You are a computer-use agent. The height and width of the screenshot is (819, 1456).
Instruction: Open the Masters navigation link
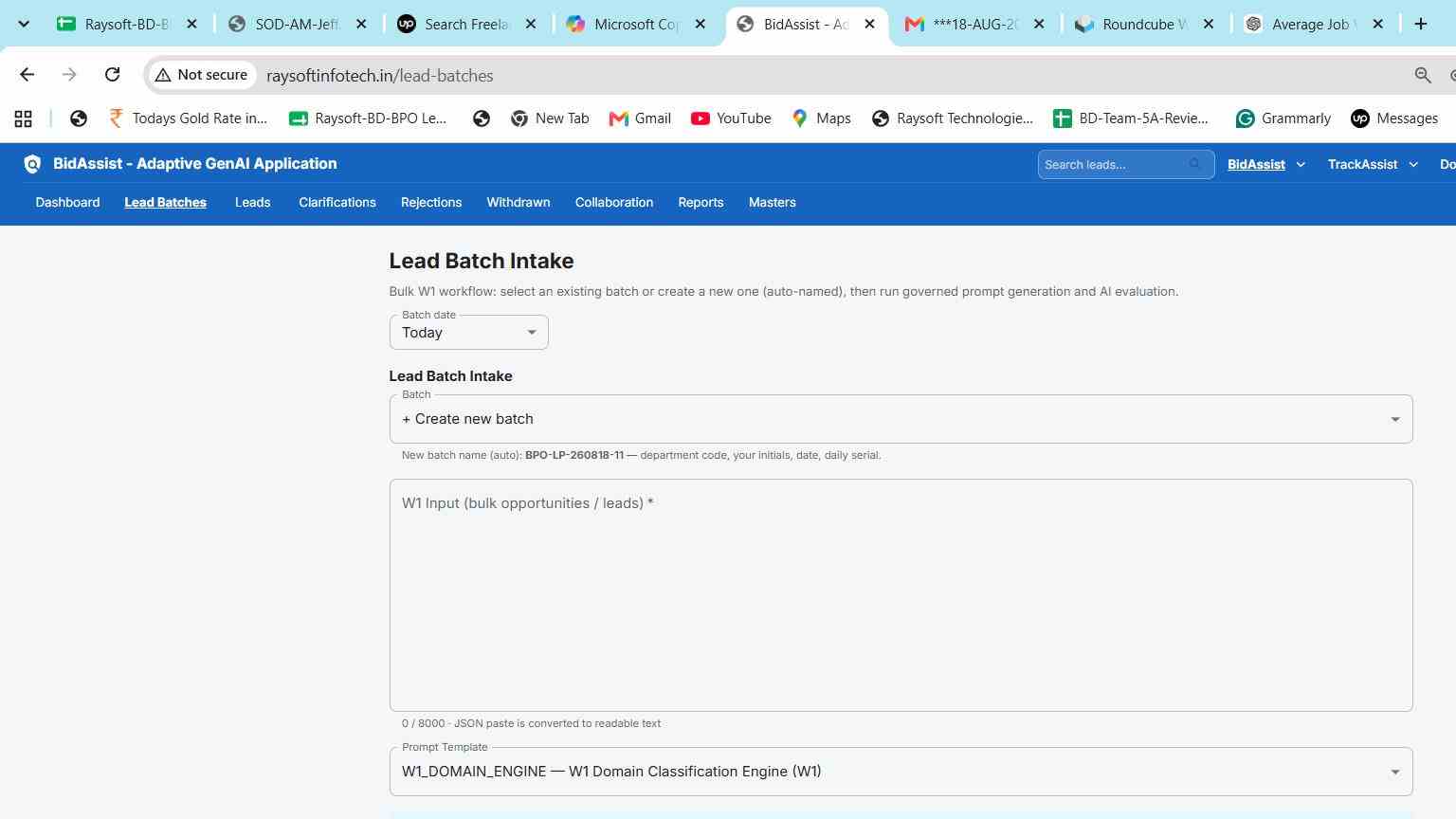772,203
